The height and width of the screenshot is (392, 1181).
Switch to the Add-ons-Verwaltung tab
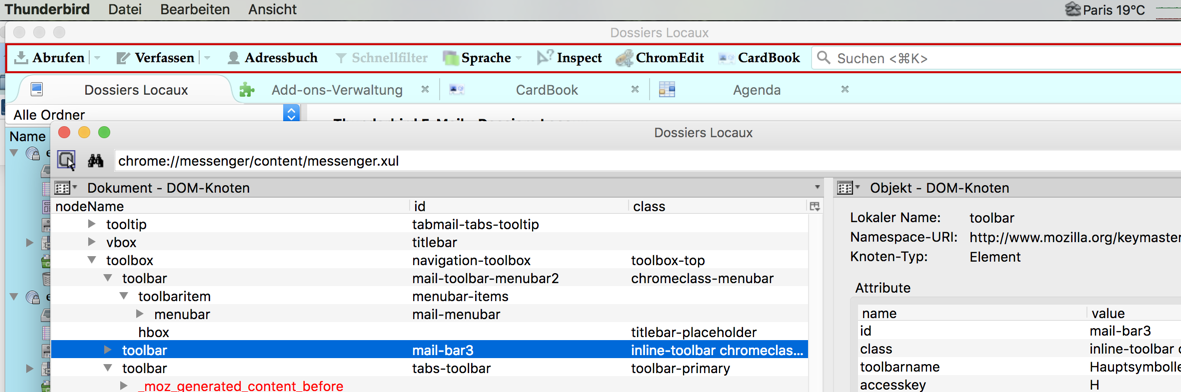pyautogui.click(x=337, y=90)
